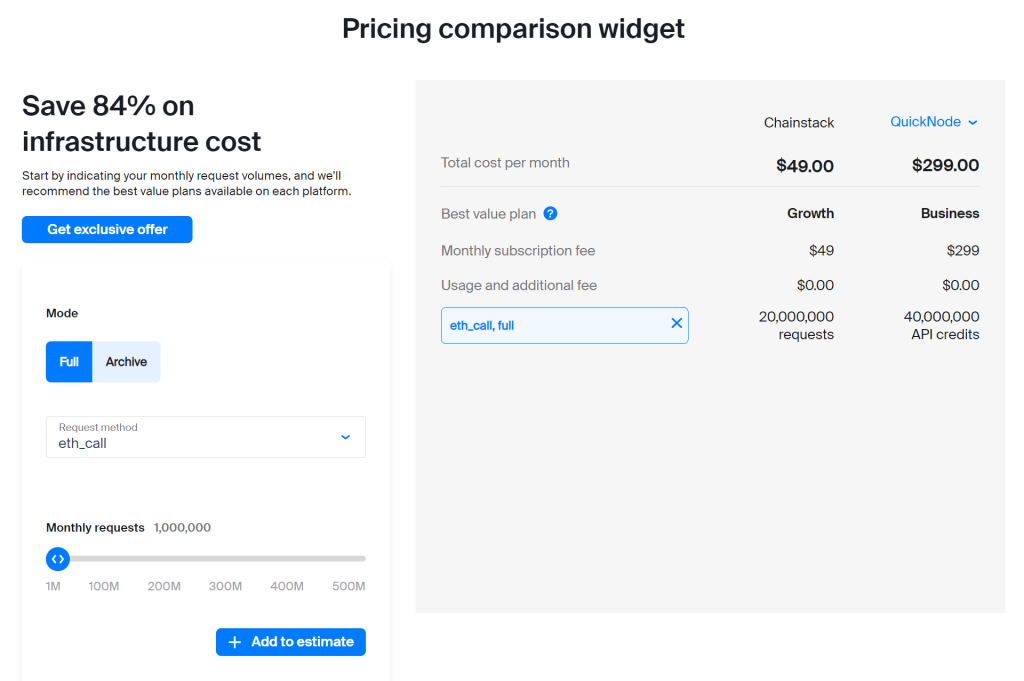The image size is (1024, 681).
Task: Click the 1M tick label under slider
Action: (x=53, y=586)
